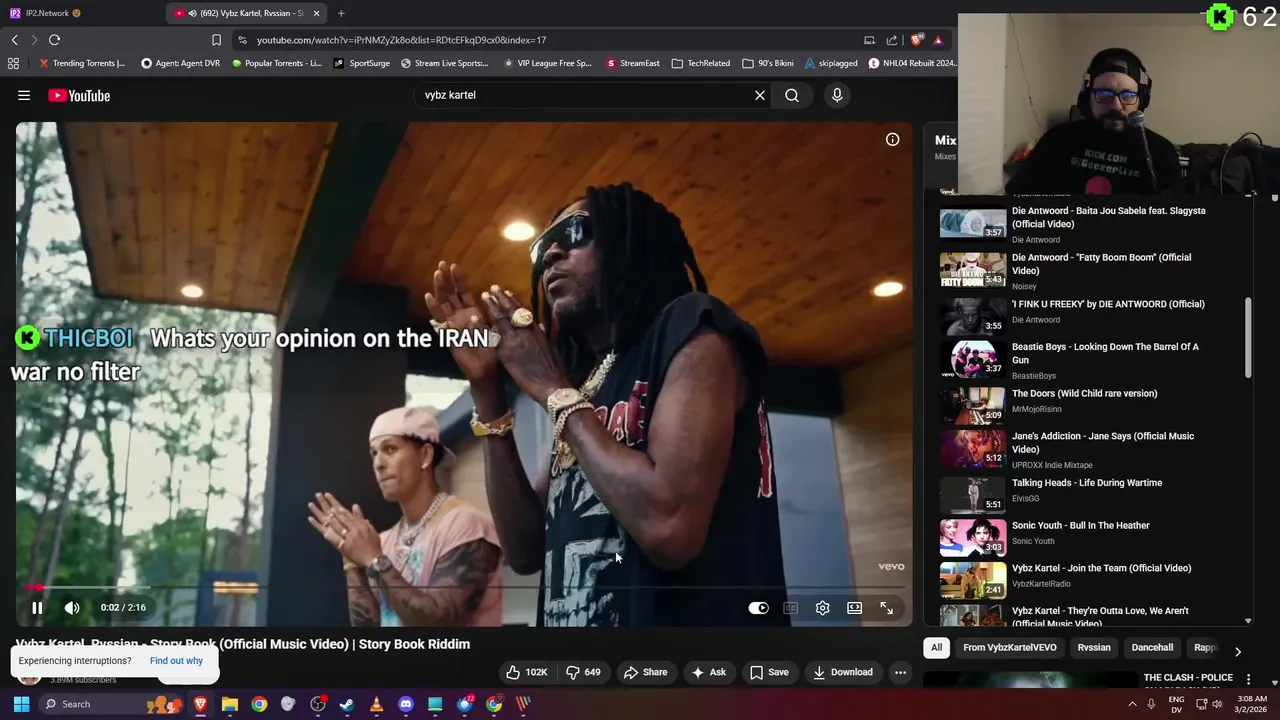This screenshot has width=1280, height=720.
Task: Open Discord from the taskbar
Action: point(405,704)
